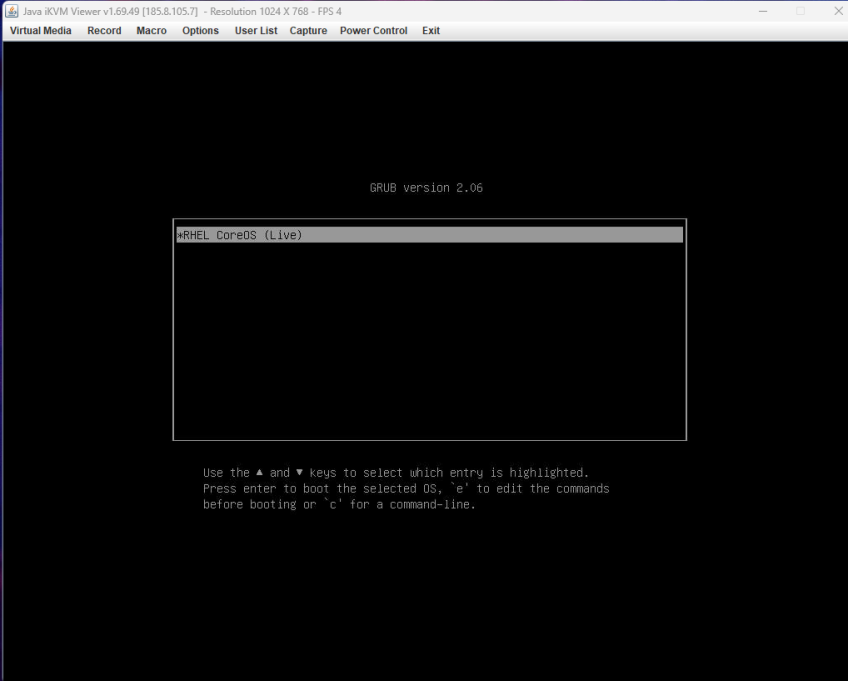Click the boot instruction help text
The width and height of the screenshot is (848, 681).
tap(405, 488)
